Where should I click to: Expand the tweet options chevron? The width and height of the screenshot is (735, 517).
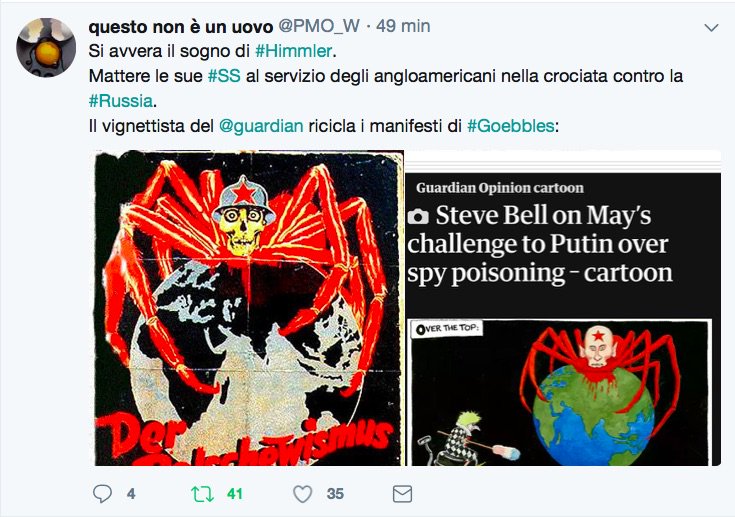point(712,28)
